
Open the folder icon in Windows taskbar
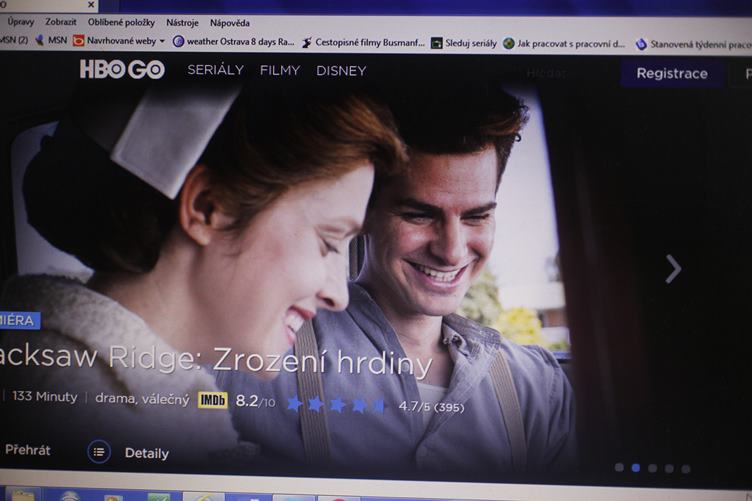[x=23, y=495]
